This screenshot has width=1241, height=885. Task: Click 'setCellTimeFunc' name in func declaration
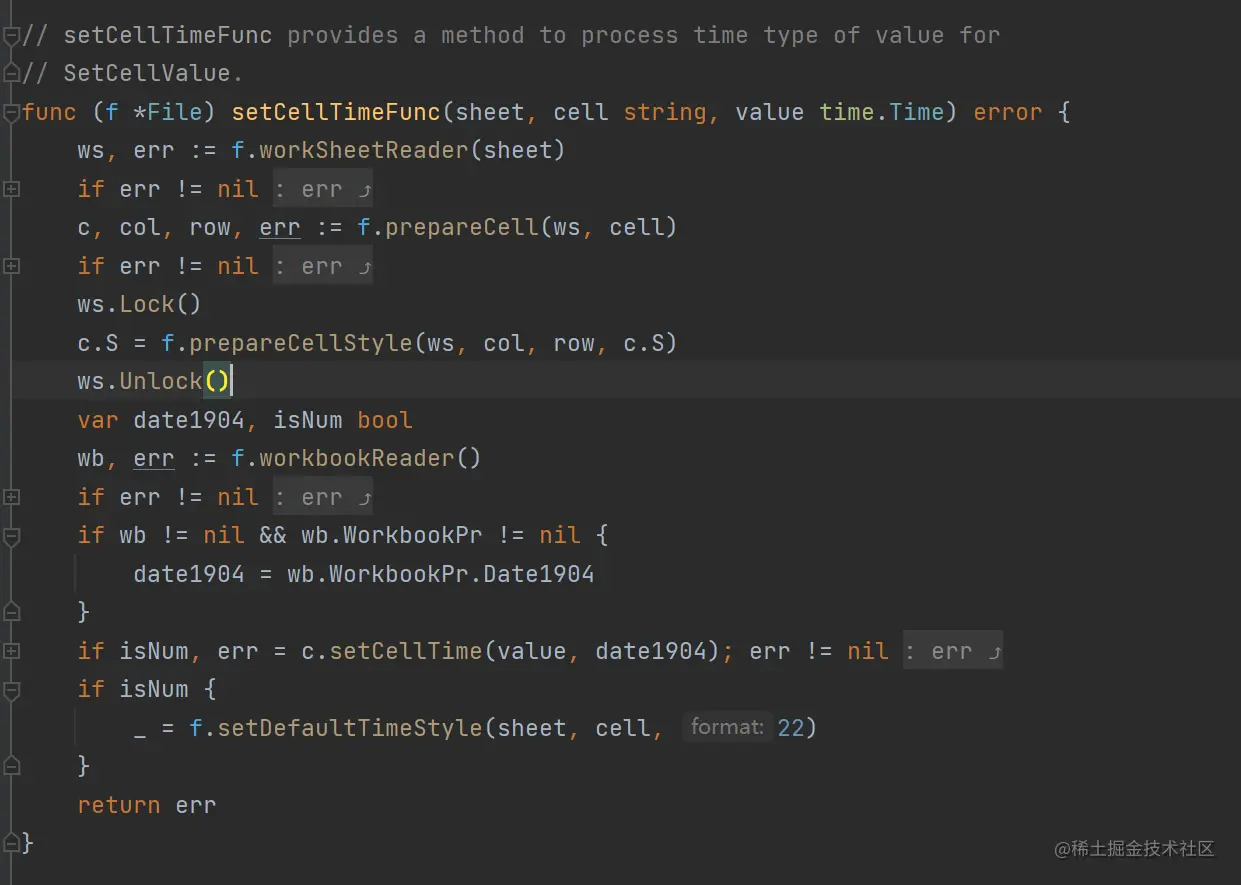[x=336, y=112]
